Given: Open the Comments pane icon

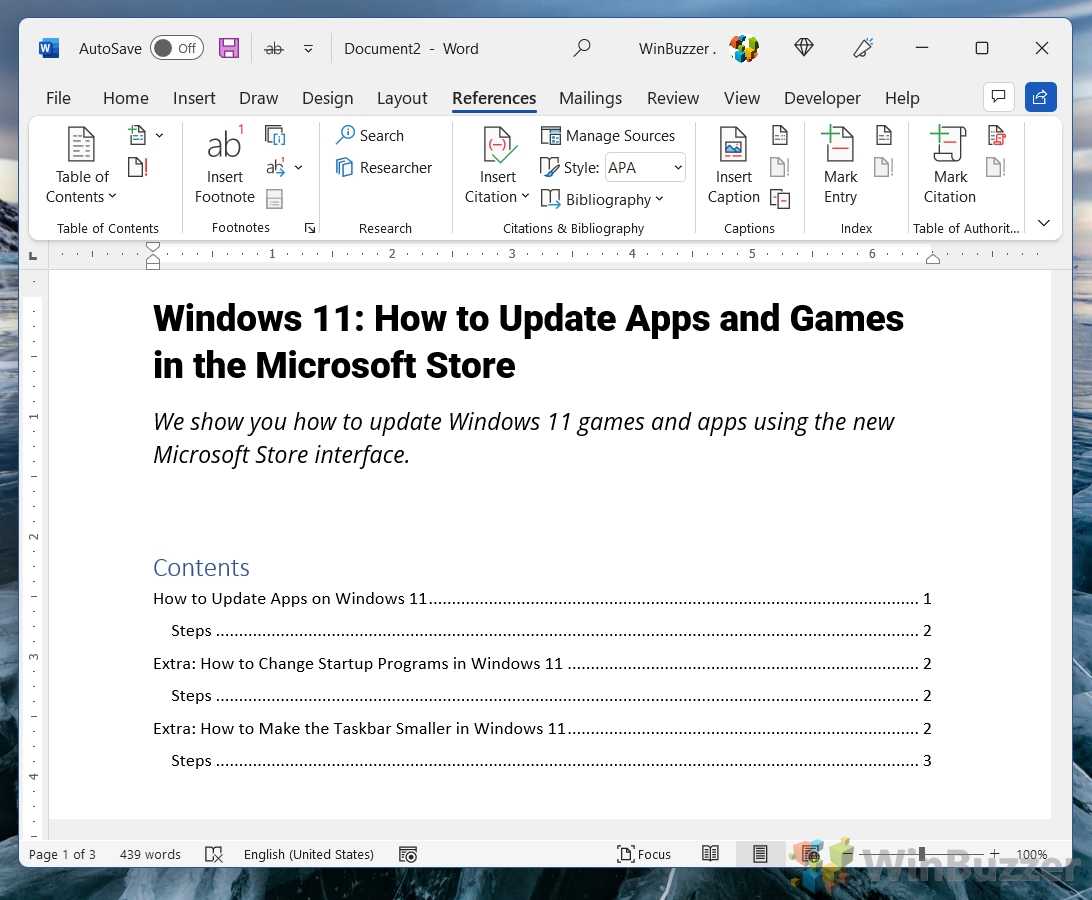Looking at the screenshot, I should pyautogui.click(x=997, y=97).
